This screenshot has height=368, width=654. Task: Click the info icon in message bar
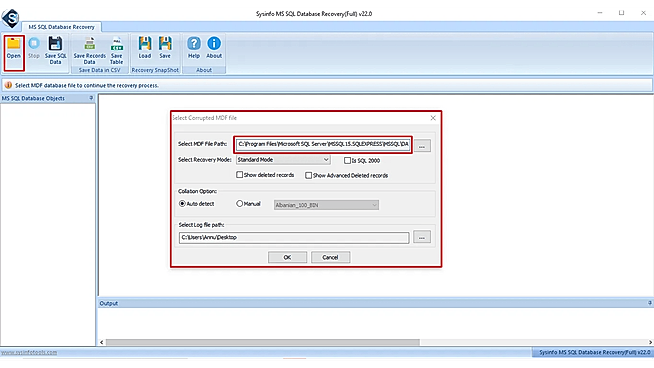(x=8, y=85)
